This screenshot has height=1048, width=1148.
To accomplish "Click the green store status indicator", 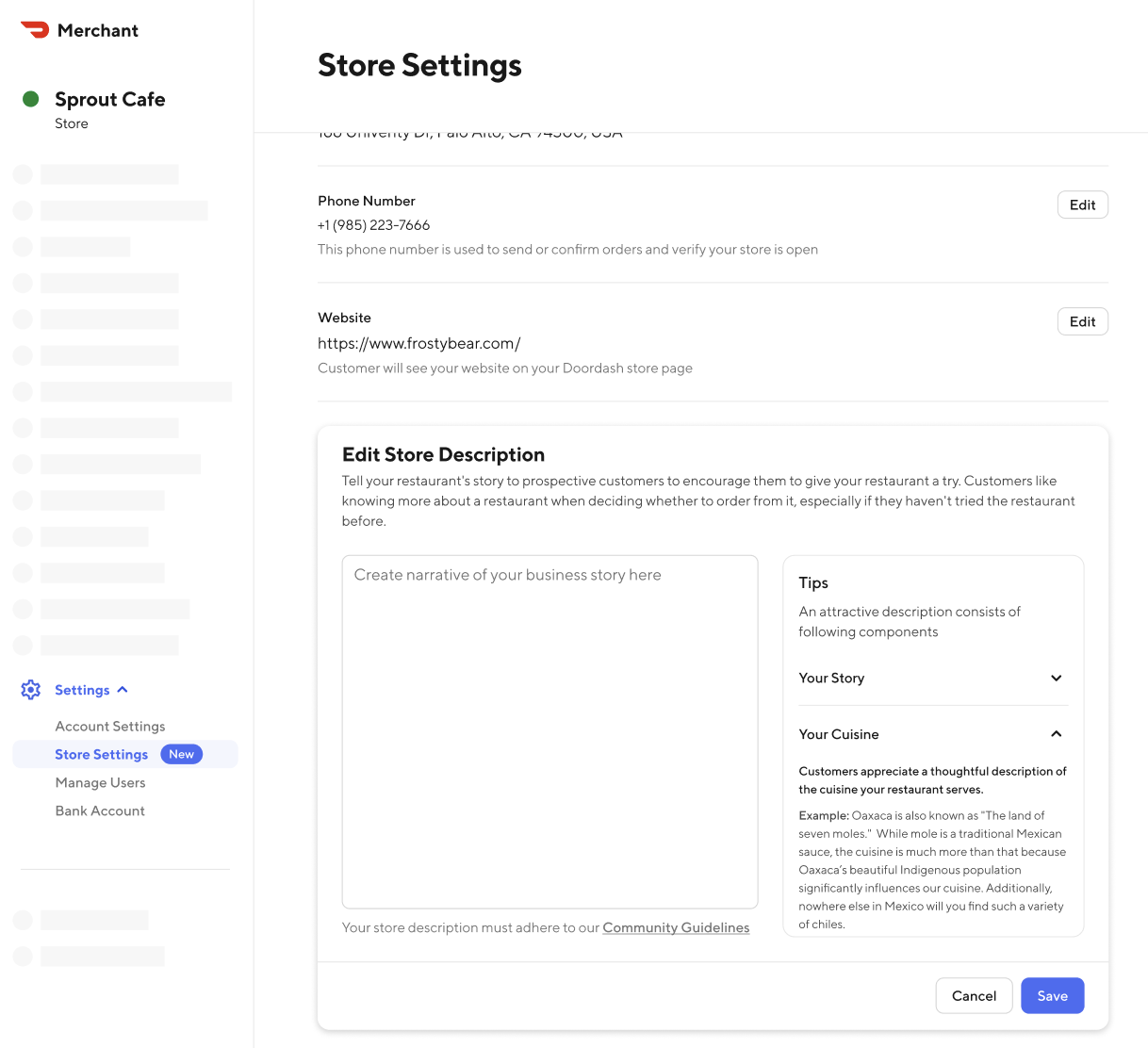I will point(31,98).
